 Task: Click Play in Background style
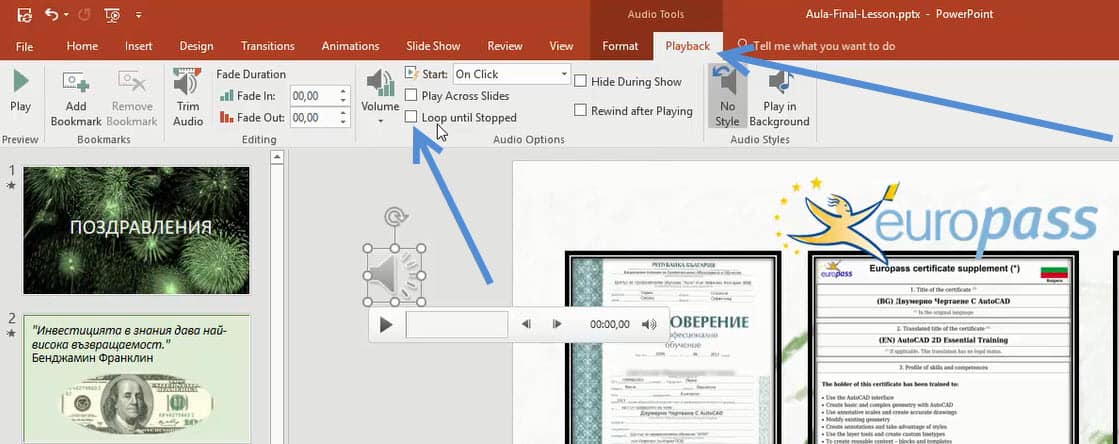(x=779, y=99)
